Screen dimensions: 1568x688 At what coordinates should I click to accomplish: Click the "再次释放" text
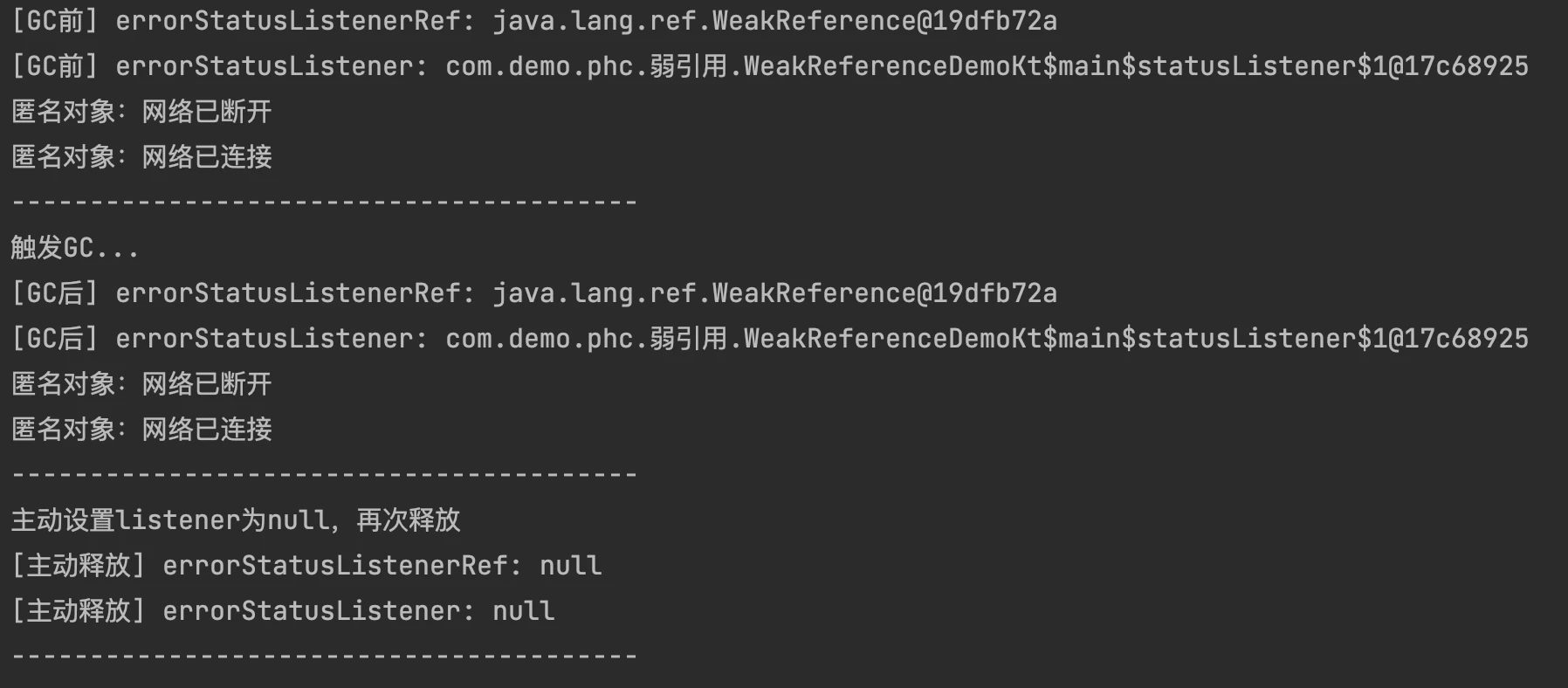pos(408,520)
